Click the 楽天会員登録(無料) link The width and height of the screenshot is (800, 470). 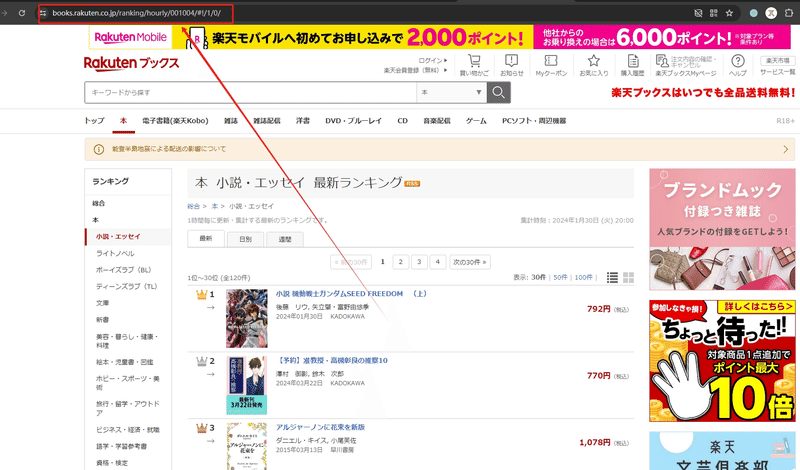tap(415, 70)
